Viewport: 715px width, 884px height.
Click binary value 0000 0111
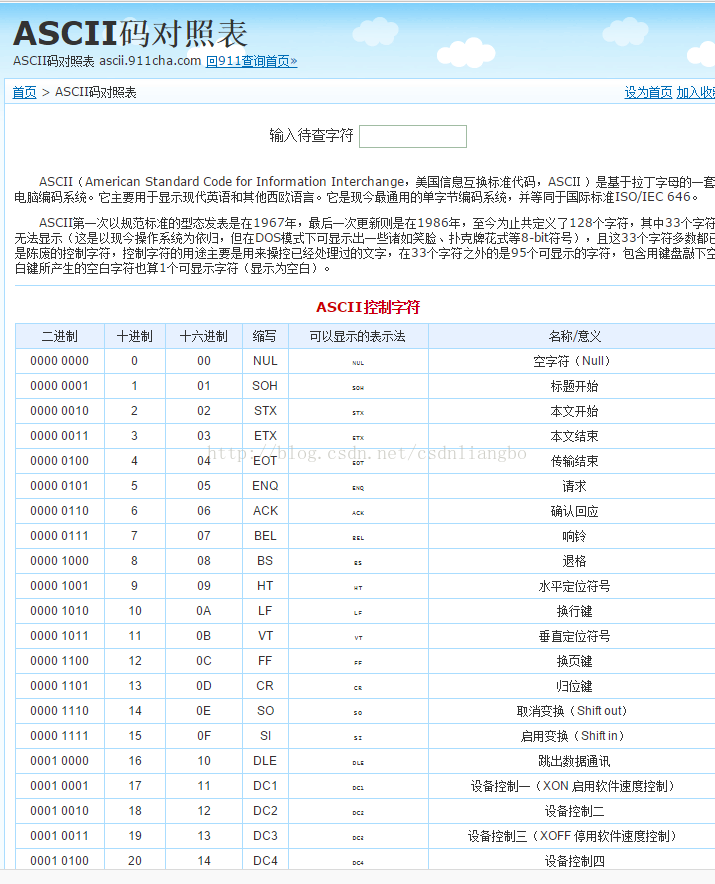point(59,536)
